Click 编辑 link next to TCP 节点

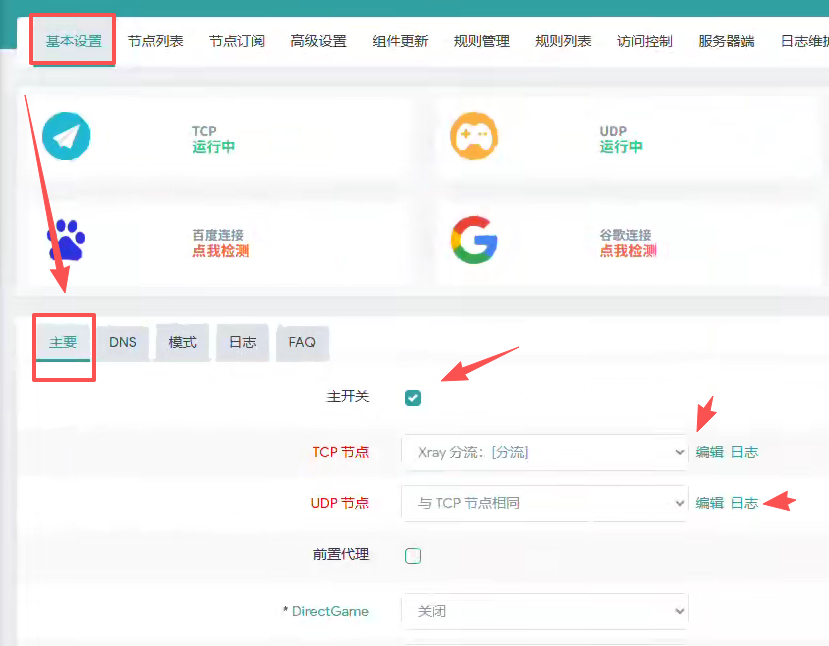pos(710,452)
